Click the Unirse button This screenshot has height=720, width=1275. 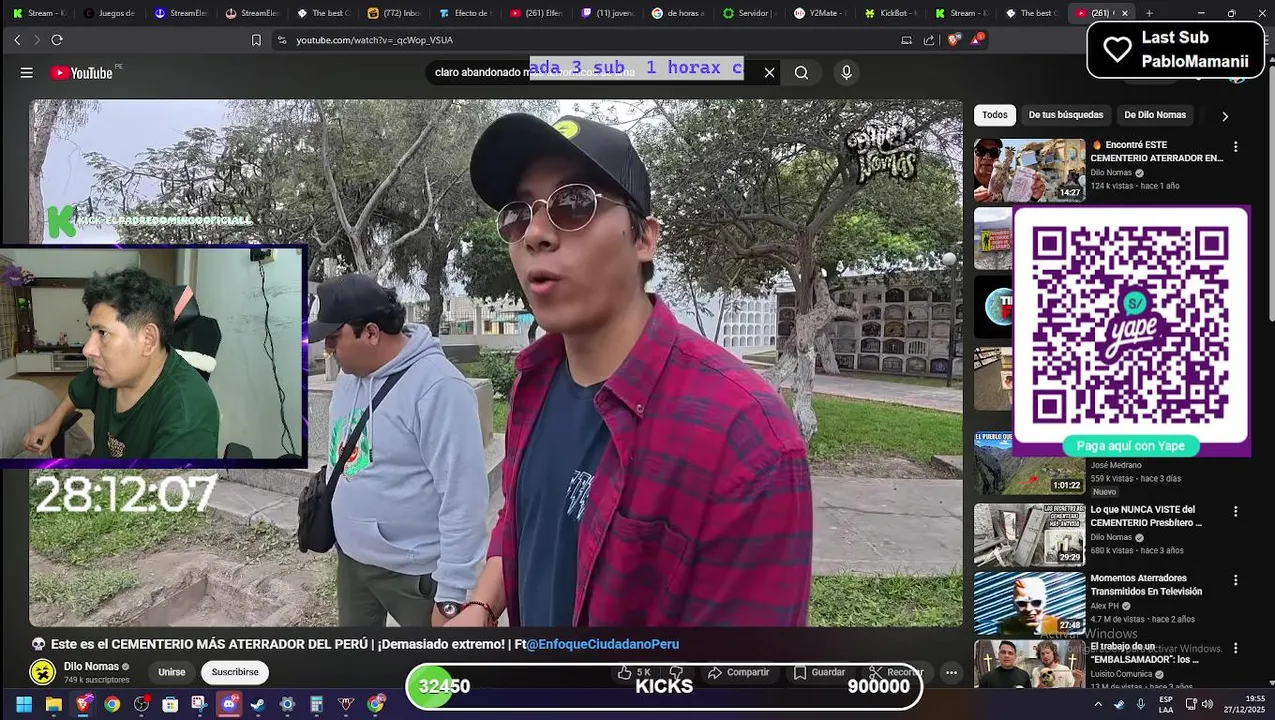click(172, 672)
